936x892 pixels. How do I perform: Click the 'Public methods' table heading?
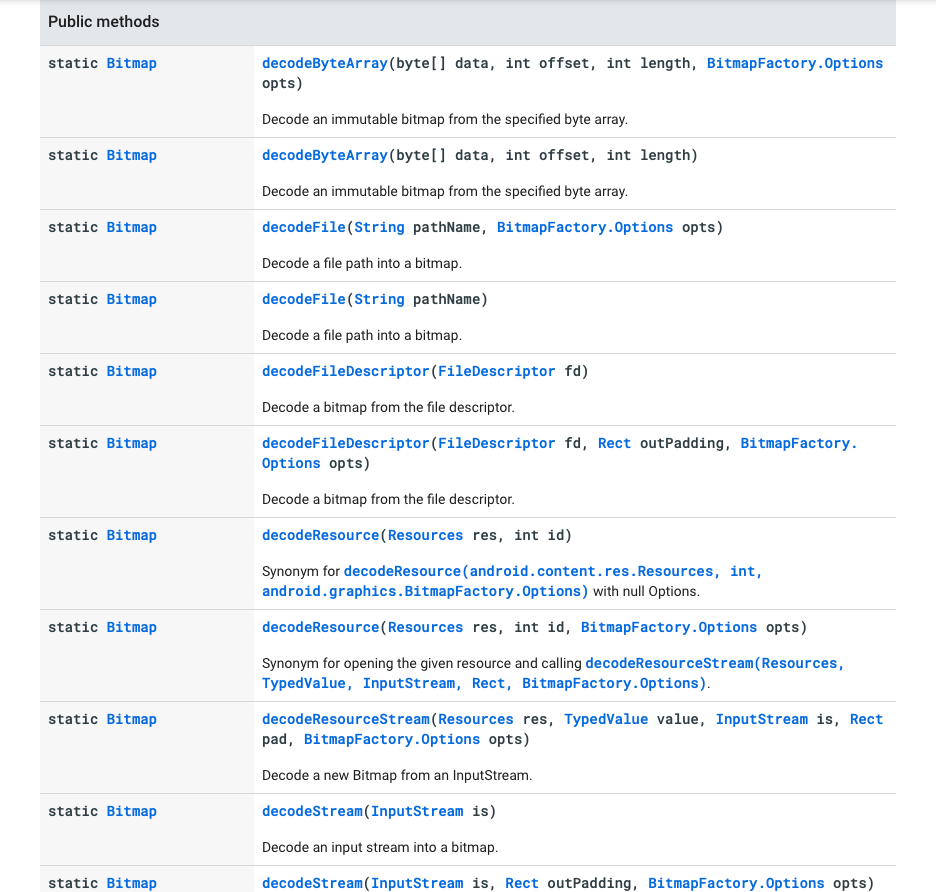103,22
